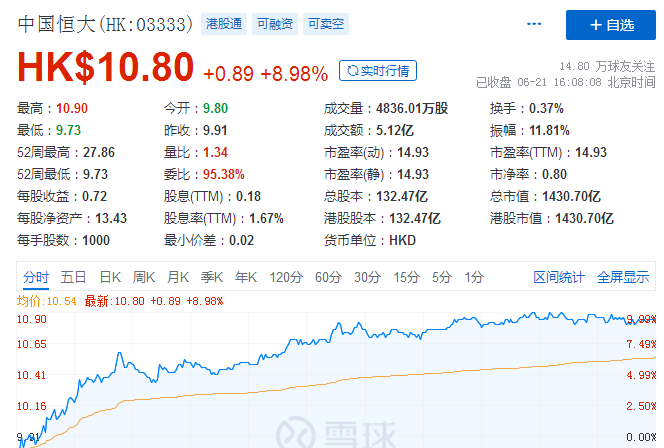This screenshot has width=664, height=448.
Task: Click the 每股净资产 value 13.43
Action: [x=111, y=218]
